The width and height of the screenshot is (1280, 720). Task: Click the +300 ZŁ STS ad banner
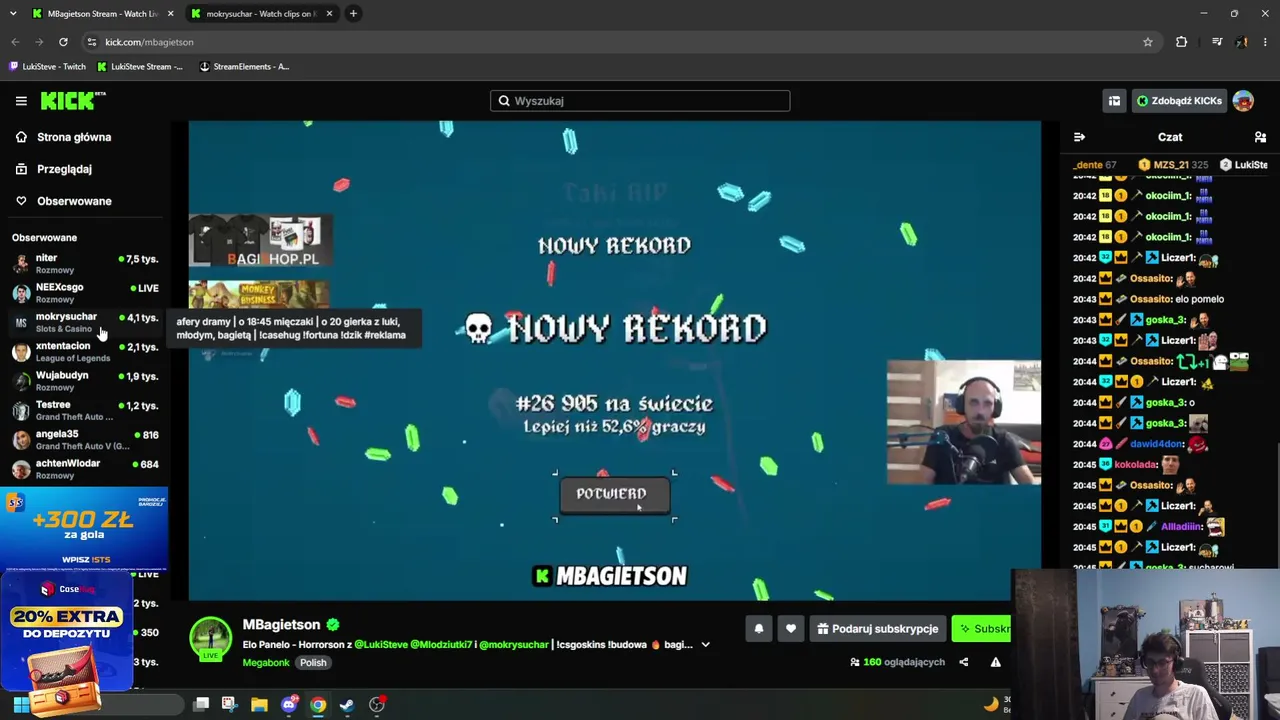84,528
